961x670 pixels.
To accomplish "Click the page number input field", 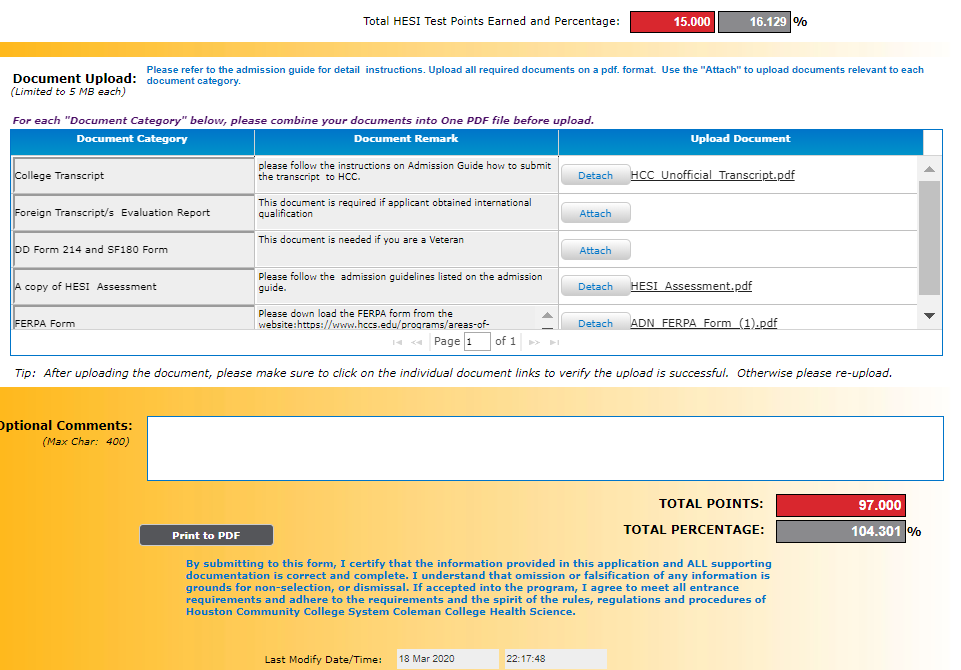I will pyautogui.click(x=477, y=342).
